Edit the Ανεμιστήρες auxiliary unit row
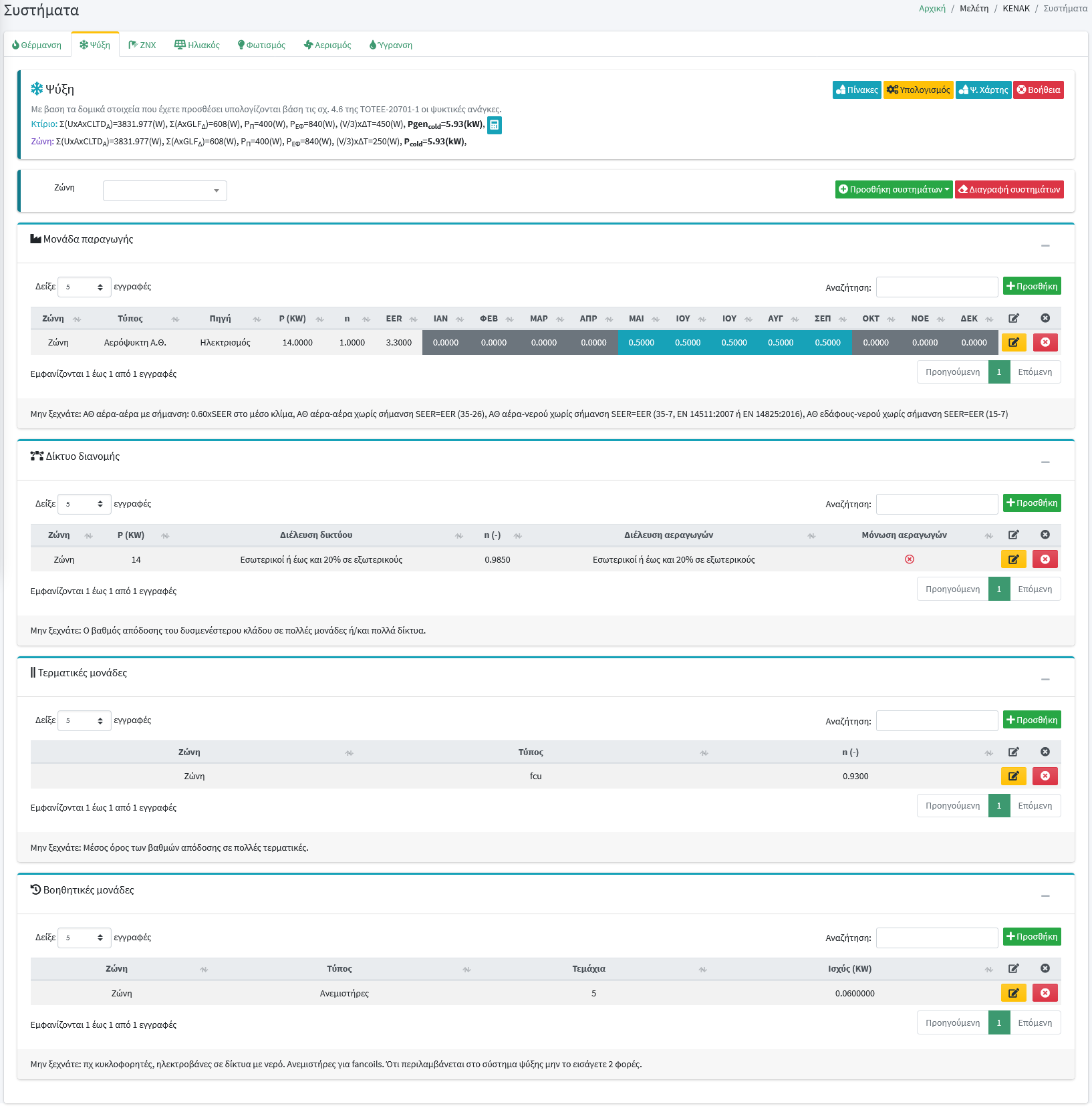Viewport: 1092px width, 1108px height. [1013, 993]
